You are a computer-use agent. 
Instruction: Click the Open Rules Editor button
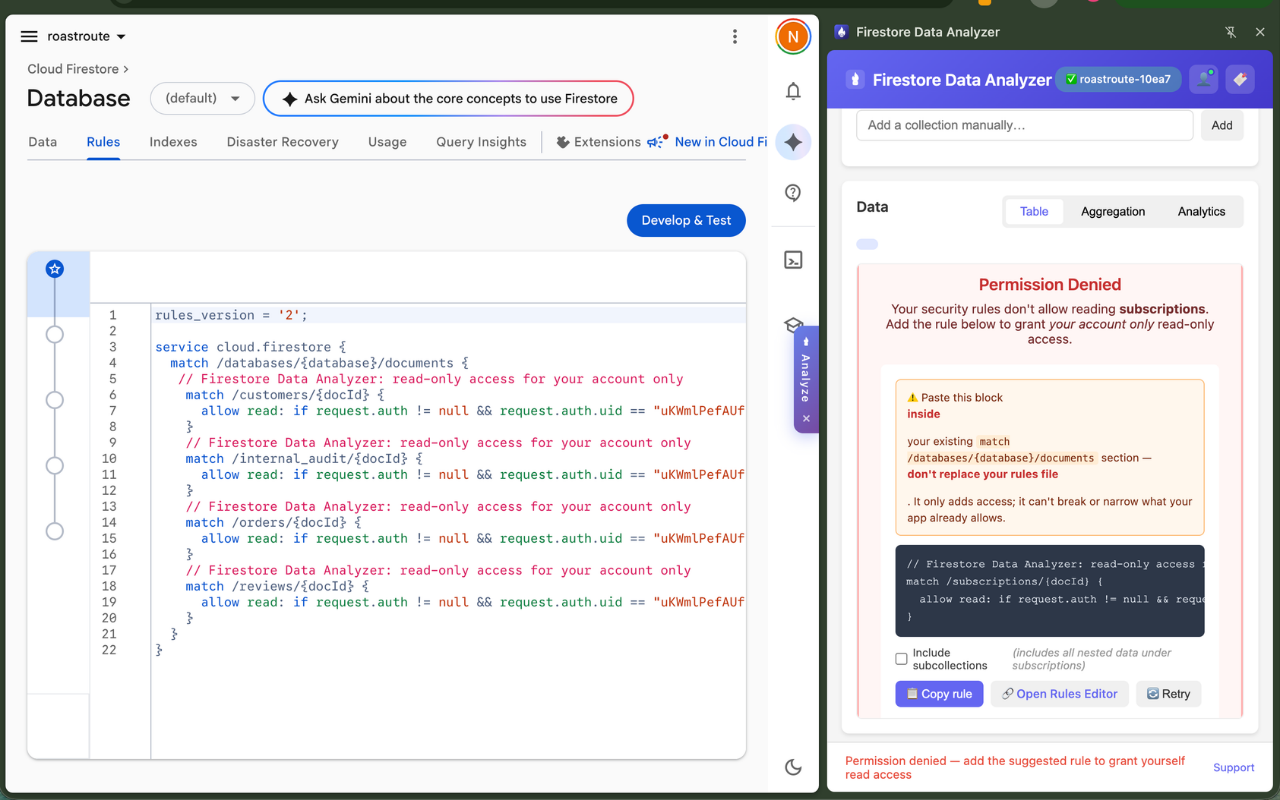click(x=1060, y=694)
